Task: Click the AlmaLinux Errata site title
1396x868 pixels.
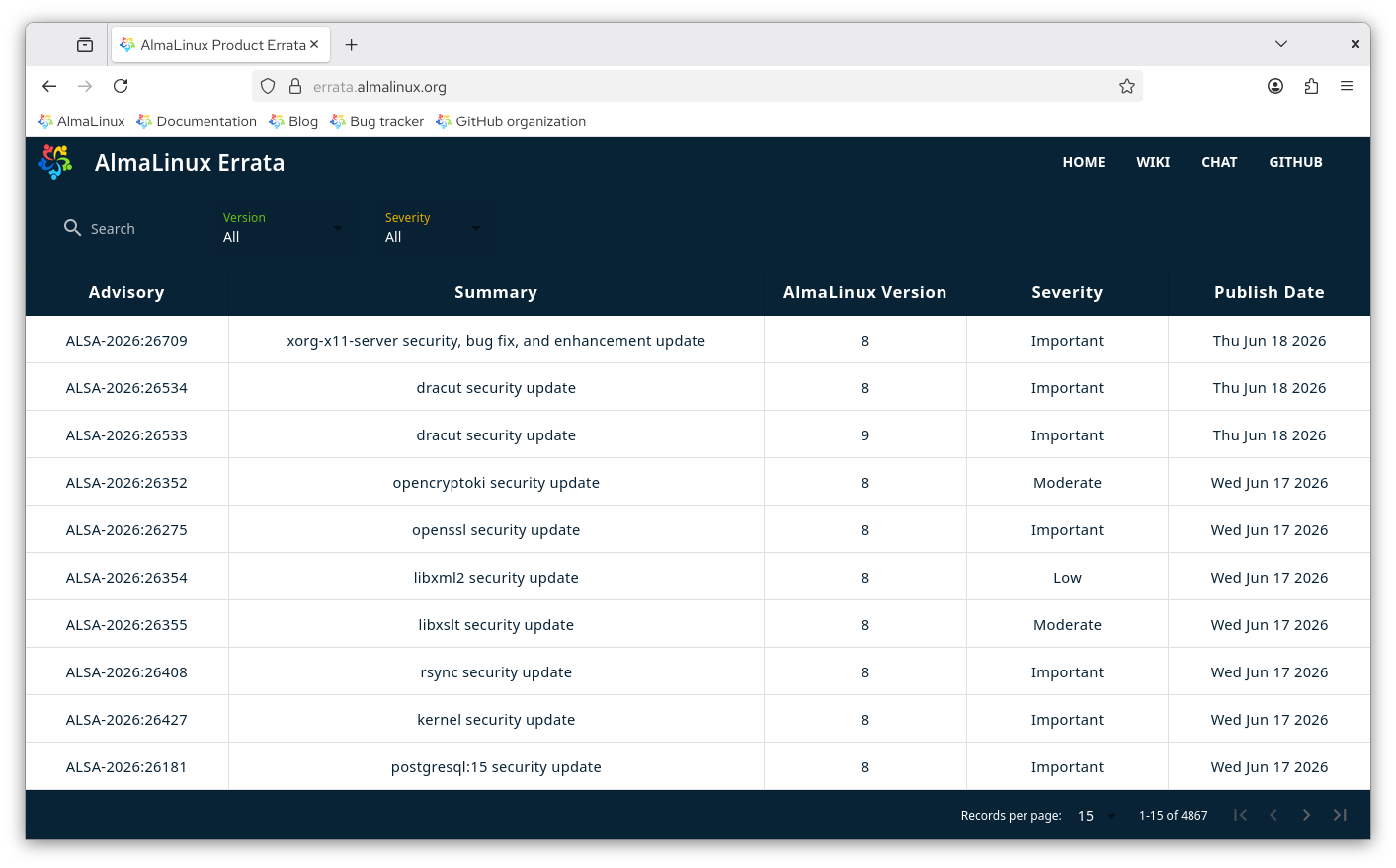Action: pyautogui.click(x=190, y=163)
